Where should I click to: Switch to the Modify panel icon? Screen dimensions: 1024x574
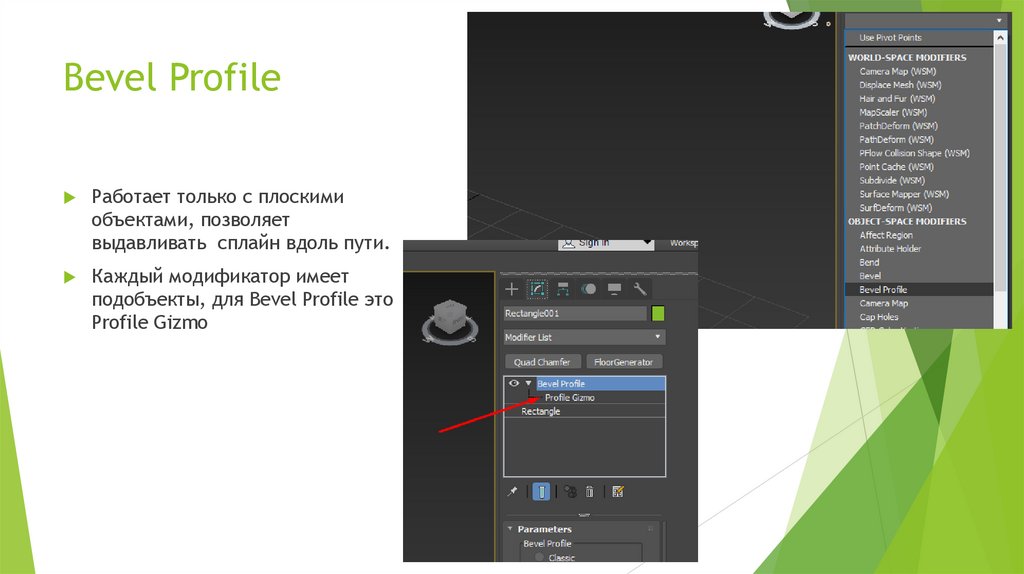click(x=537, y=289)
